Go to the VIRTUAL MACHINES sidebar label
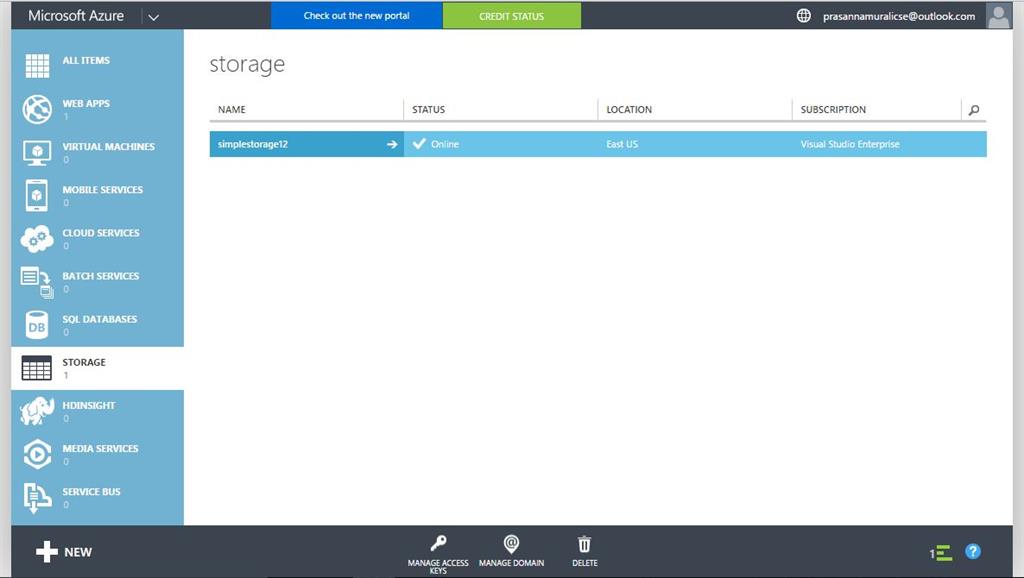 pyautogui.click(x=108, y=146)
